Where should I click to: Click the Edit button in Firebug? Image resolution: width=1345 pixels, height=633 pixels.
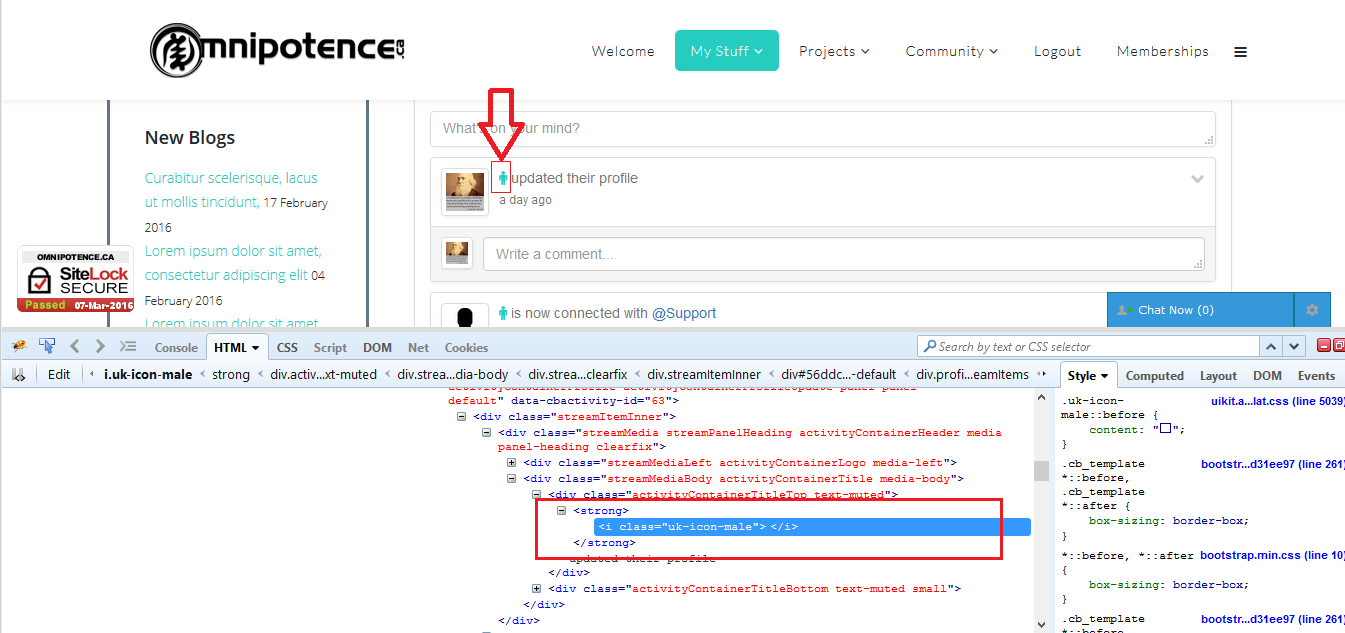[x=59, y=375]
